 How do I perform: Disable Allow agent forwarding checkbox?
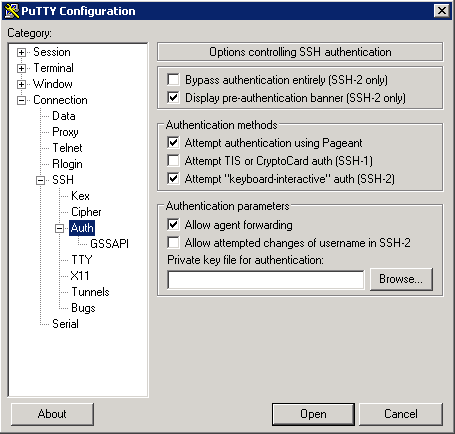coord(173,225)
